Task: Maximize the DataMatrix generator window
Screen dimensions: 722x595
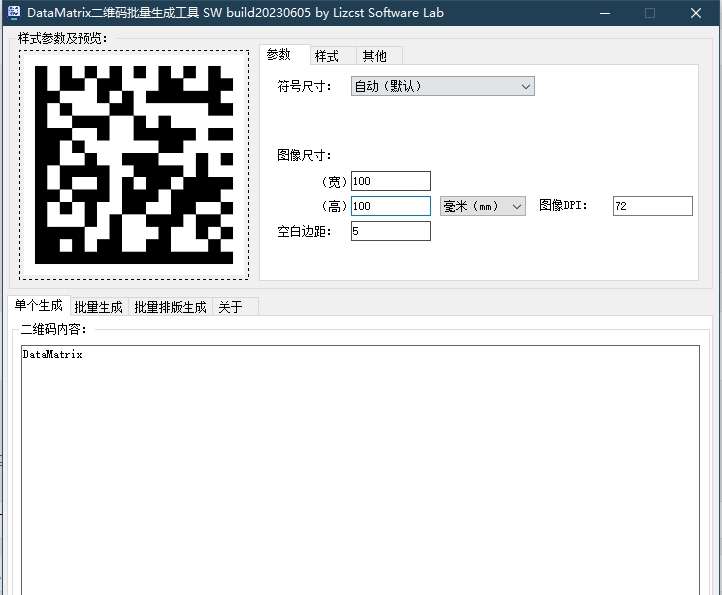Action: [x=650, y=13]
